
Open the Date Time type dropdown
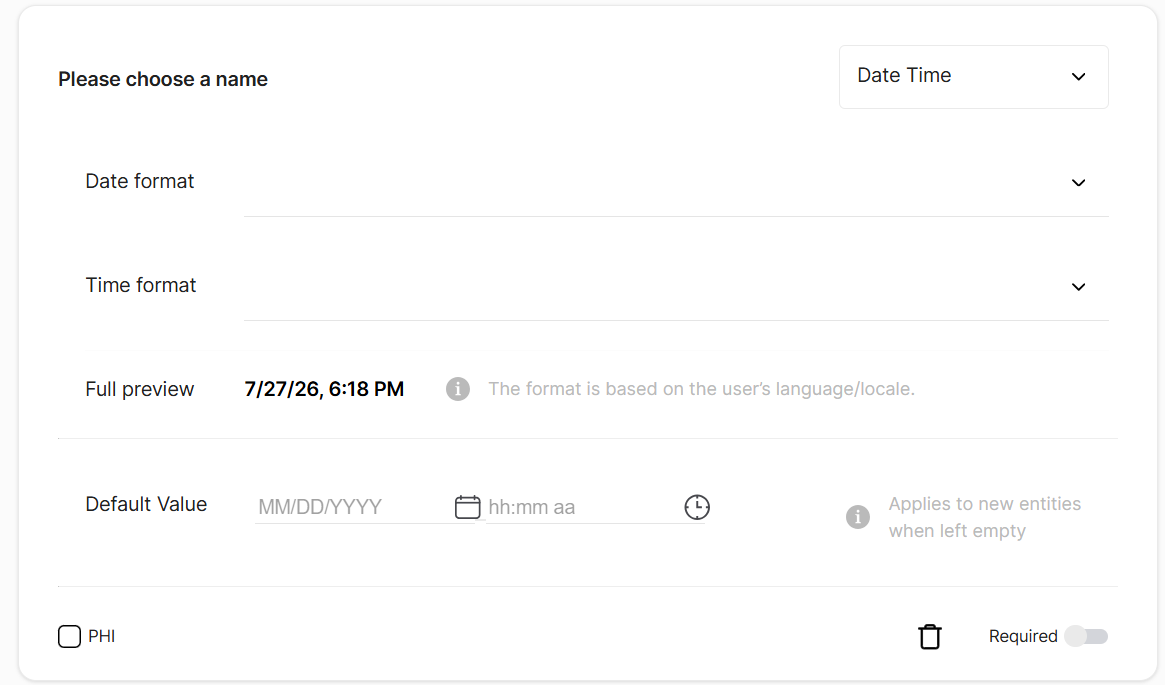tap(973, 77)
